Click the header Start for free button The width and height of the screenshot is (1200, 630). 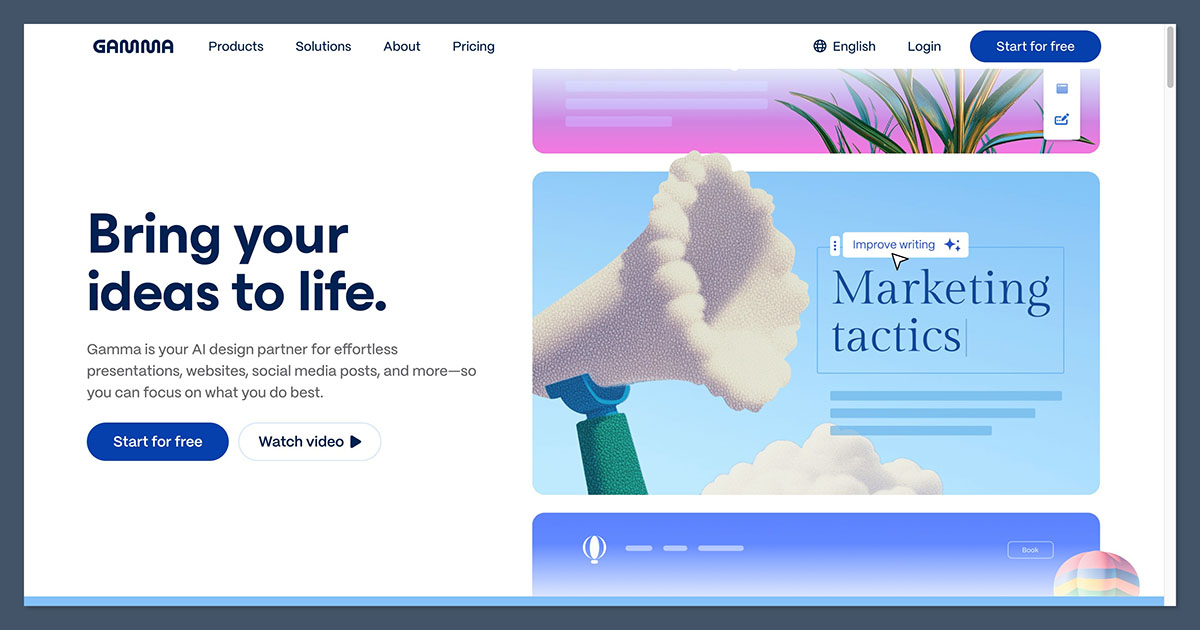click(1035, 46)
